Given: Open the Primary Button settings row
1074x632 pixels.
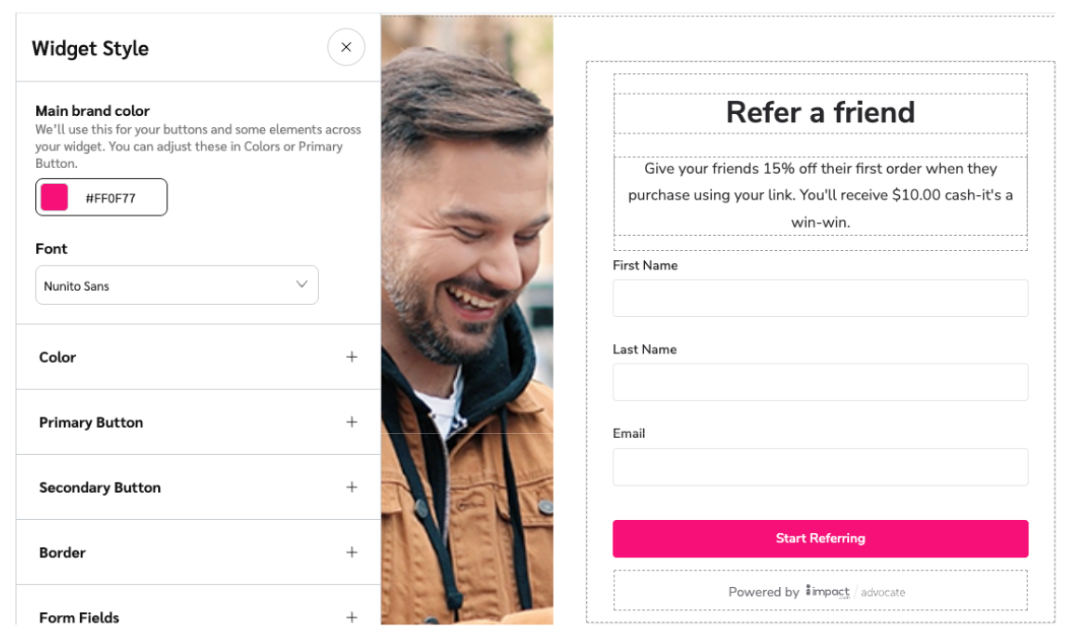Looking at the screenshot, I should [x=198, y=422].
